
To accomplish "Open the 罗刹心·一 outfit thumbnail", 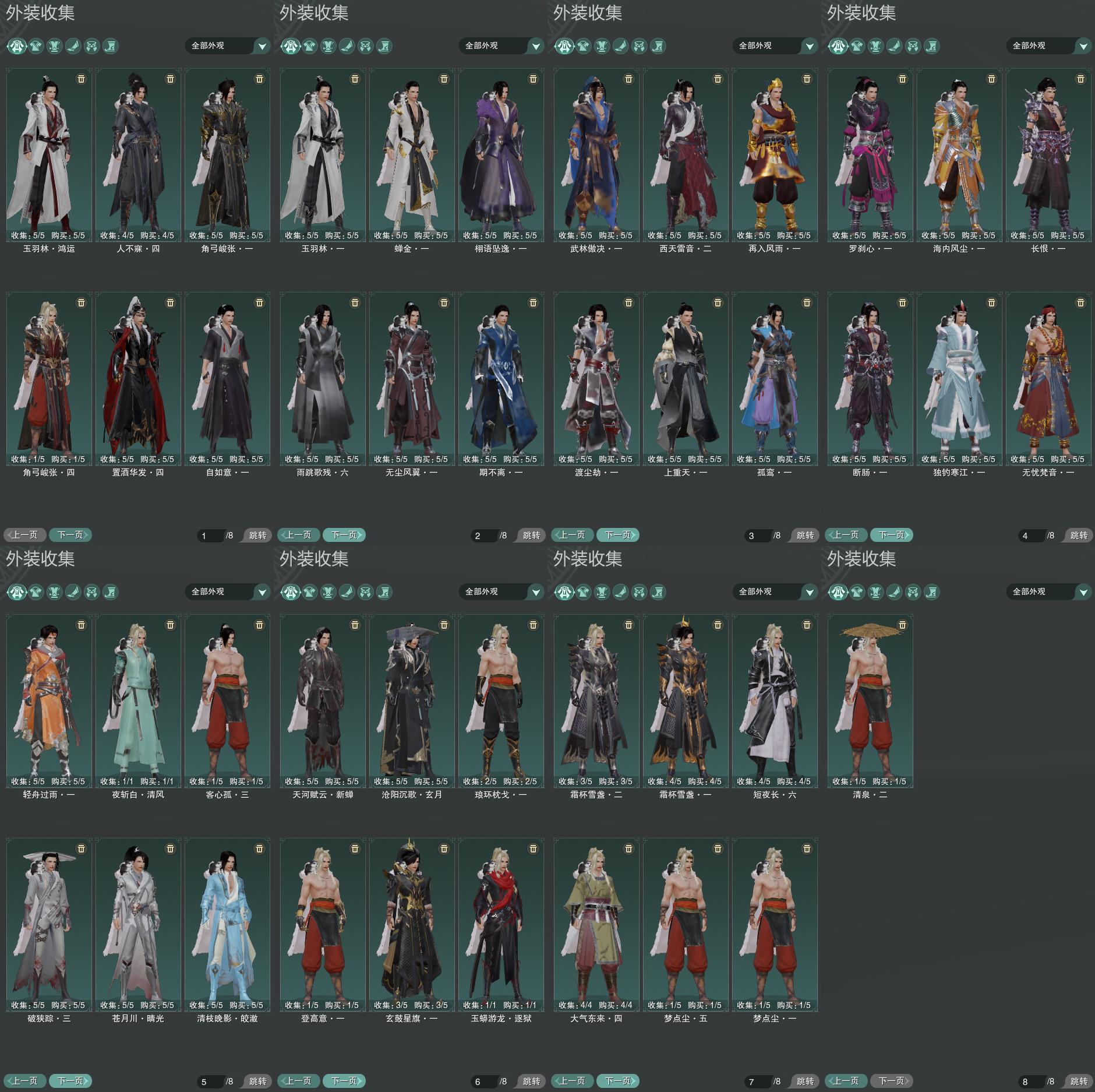I will 870,155.
